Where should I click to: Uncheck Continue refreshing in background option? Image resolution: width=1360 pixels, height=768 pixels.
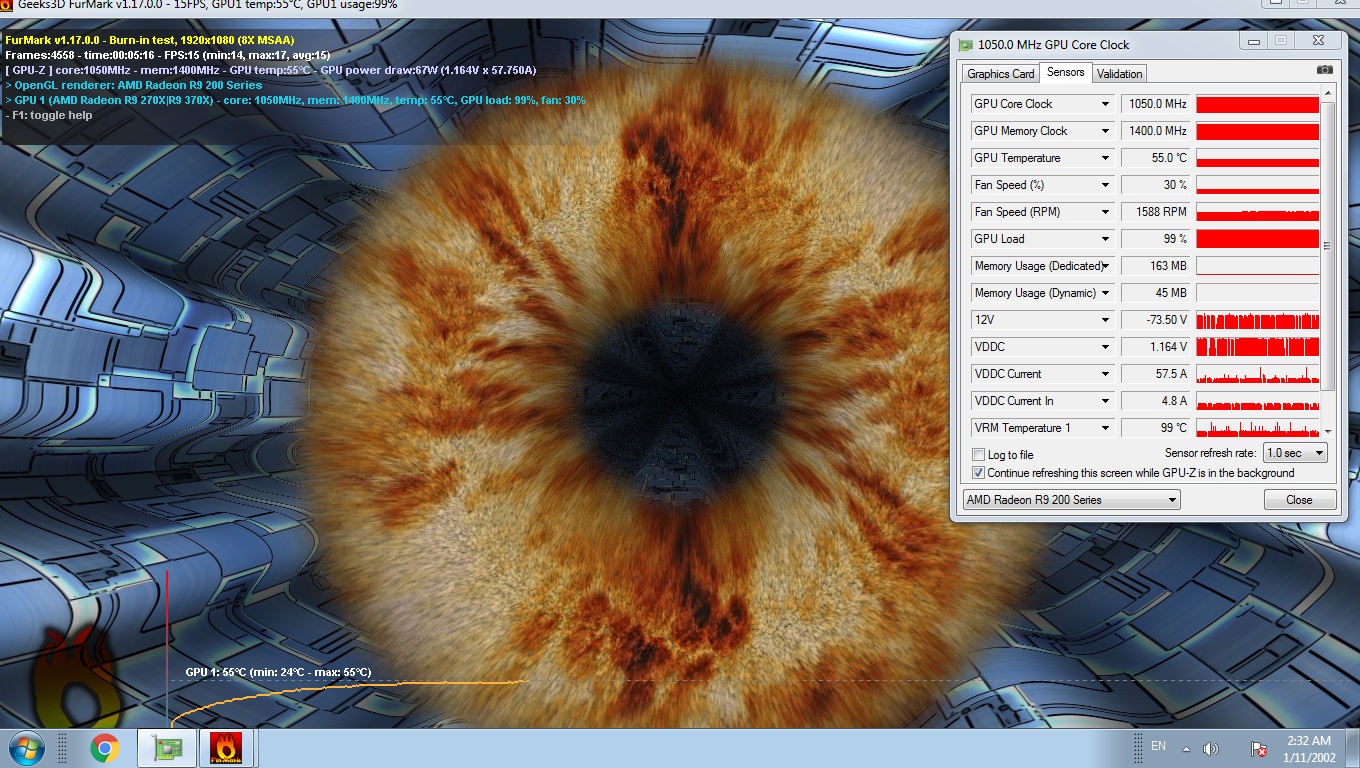pyautogui.click(x=979, y=473)
